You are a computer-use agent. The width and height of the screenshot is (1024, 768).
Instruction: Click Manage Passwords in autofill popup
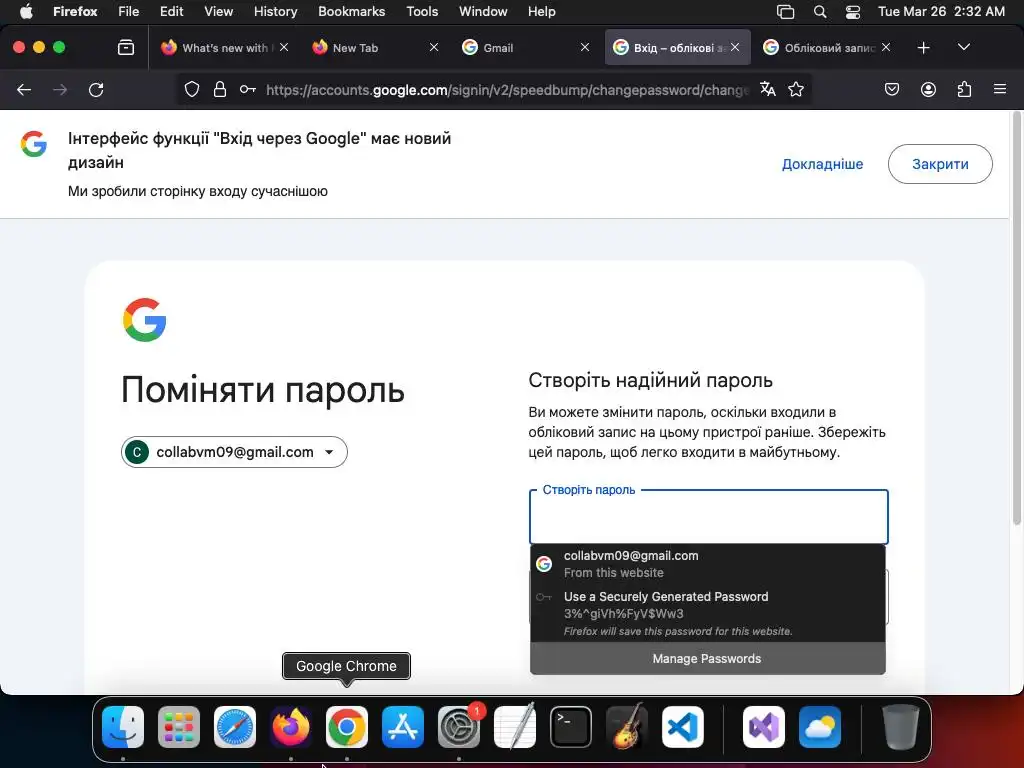(707, 658)
